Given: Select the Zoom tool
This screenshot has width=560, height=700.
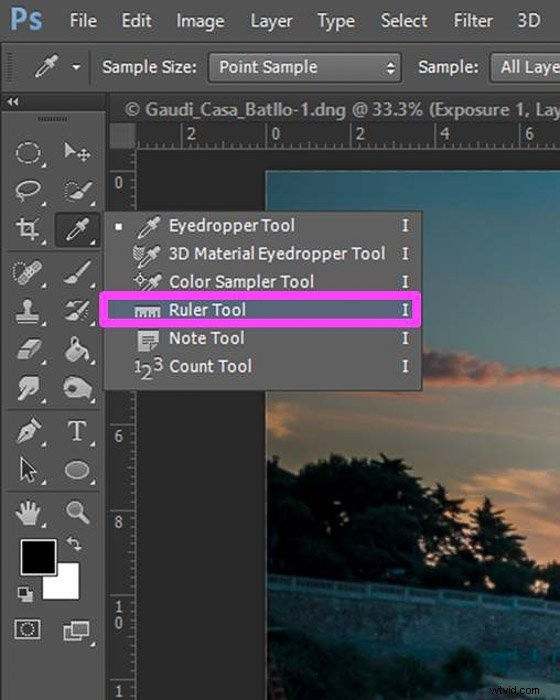Looking at the screenshot, I should point(78,512).
